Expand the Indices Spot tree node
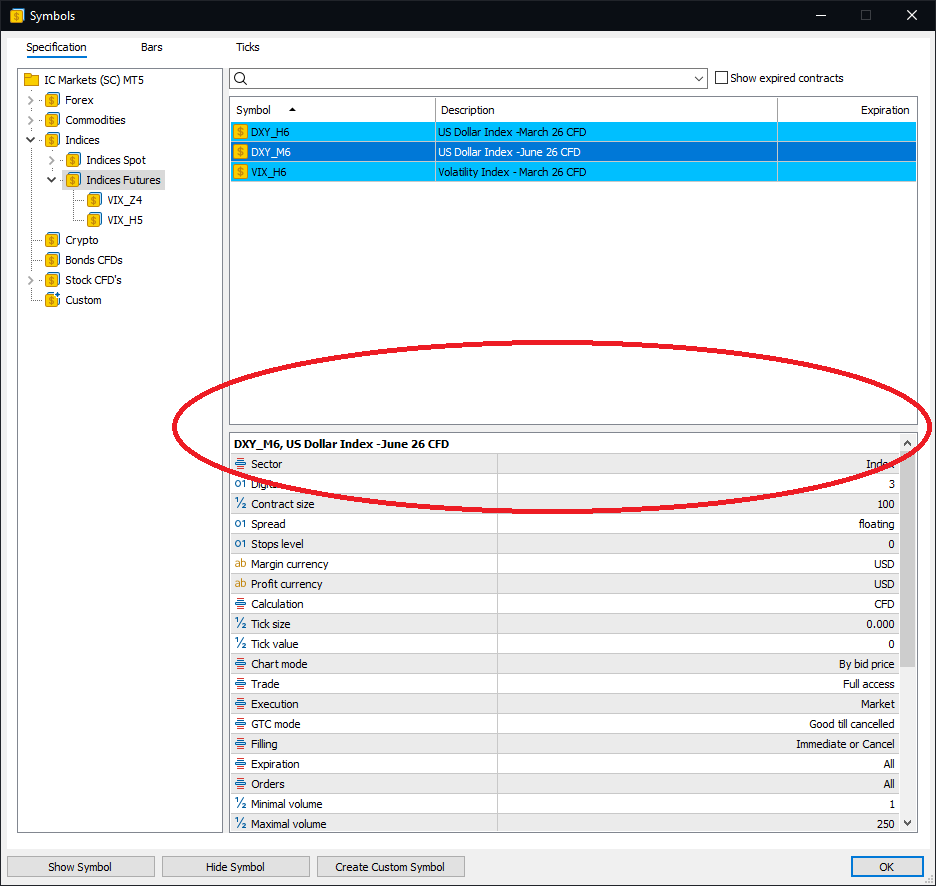The image size is (936, 886). pyautogui.click(x=51, y=160)
